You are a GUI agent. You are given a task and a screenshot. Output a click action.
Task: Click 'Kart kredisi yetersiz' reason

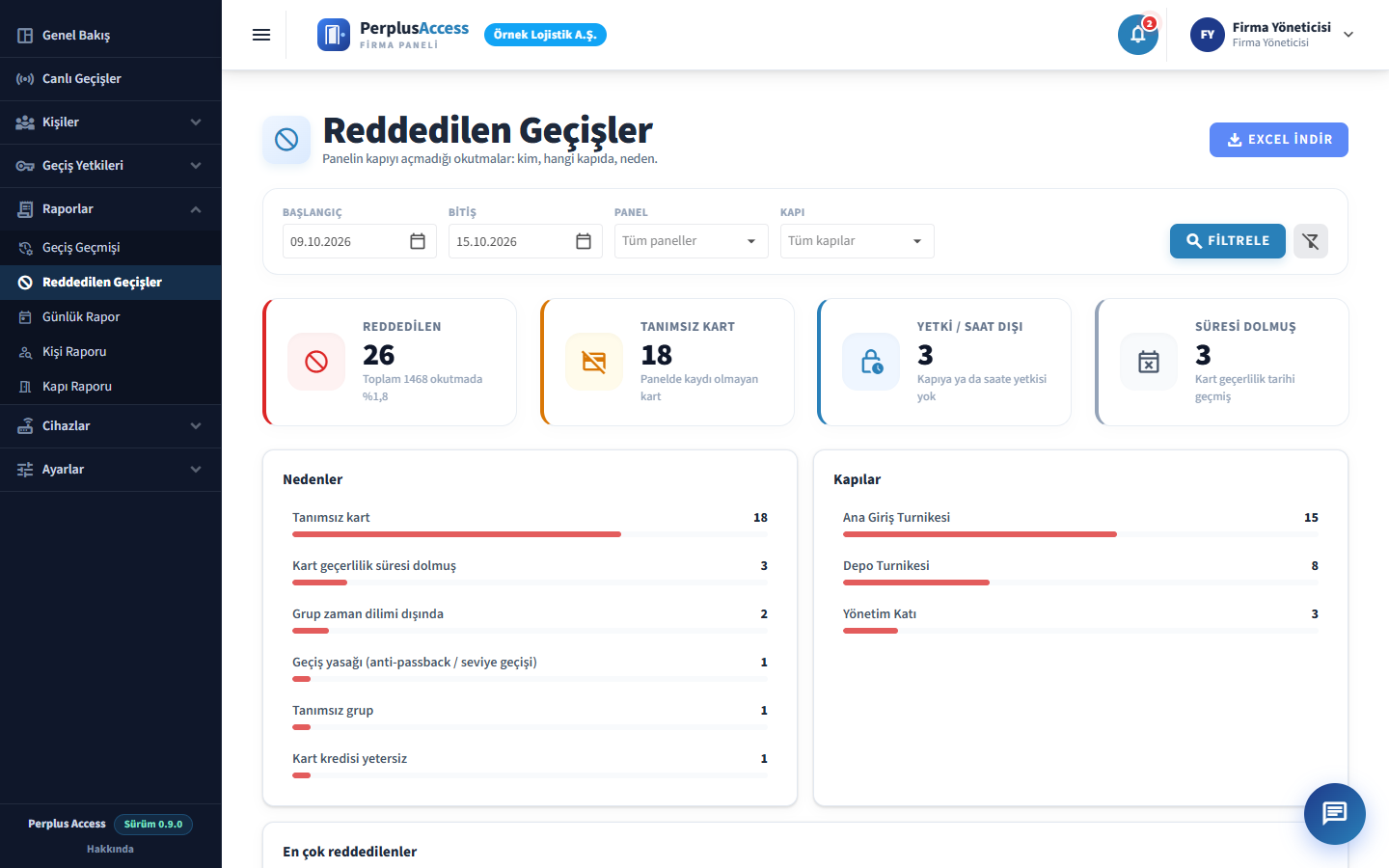click(349, 759)
